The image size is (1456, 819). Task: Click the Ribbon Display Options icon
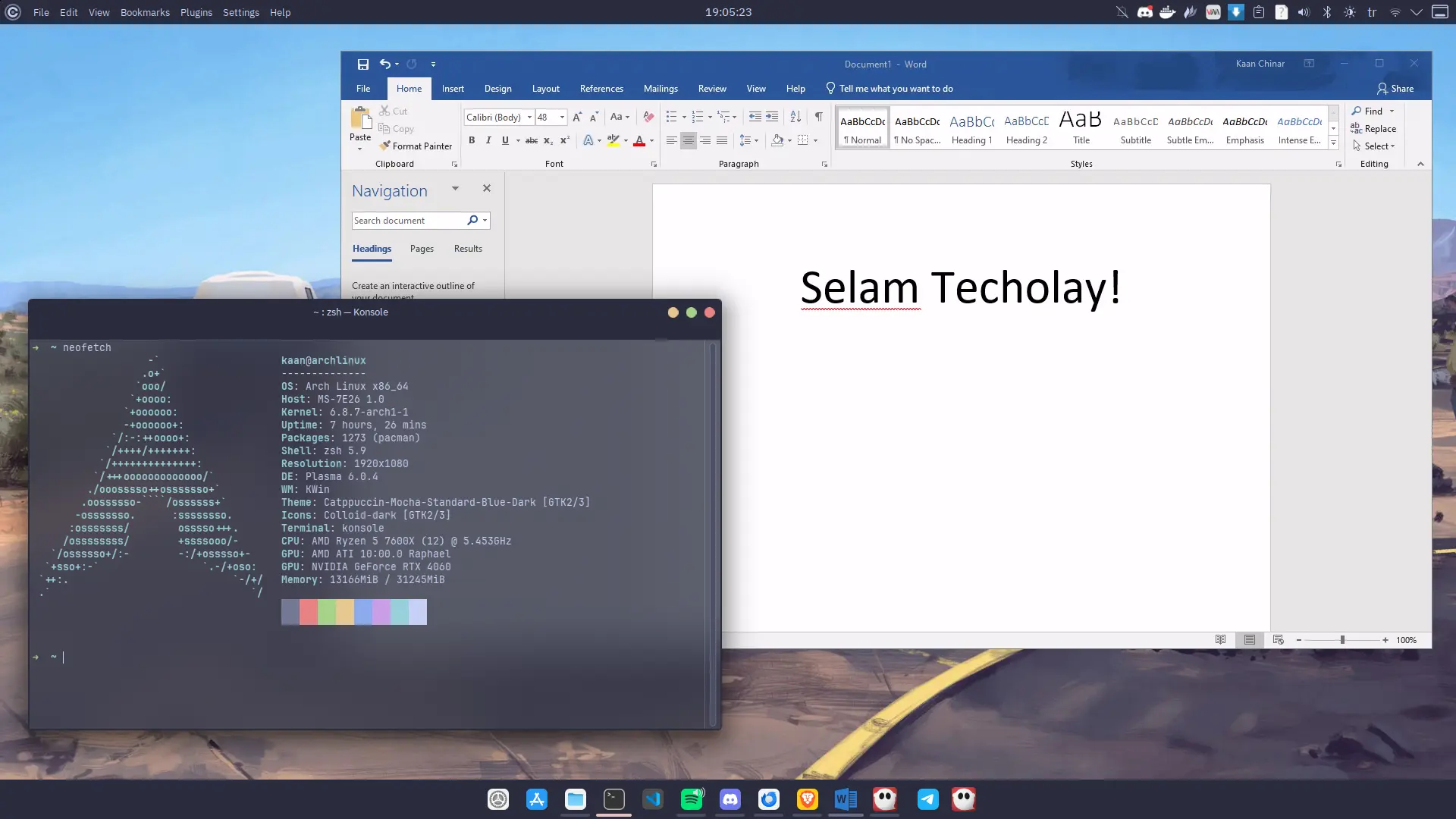click(x=1309, y=64)
